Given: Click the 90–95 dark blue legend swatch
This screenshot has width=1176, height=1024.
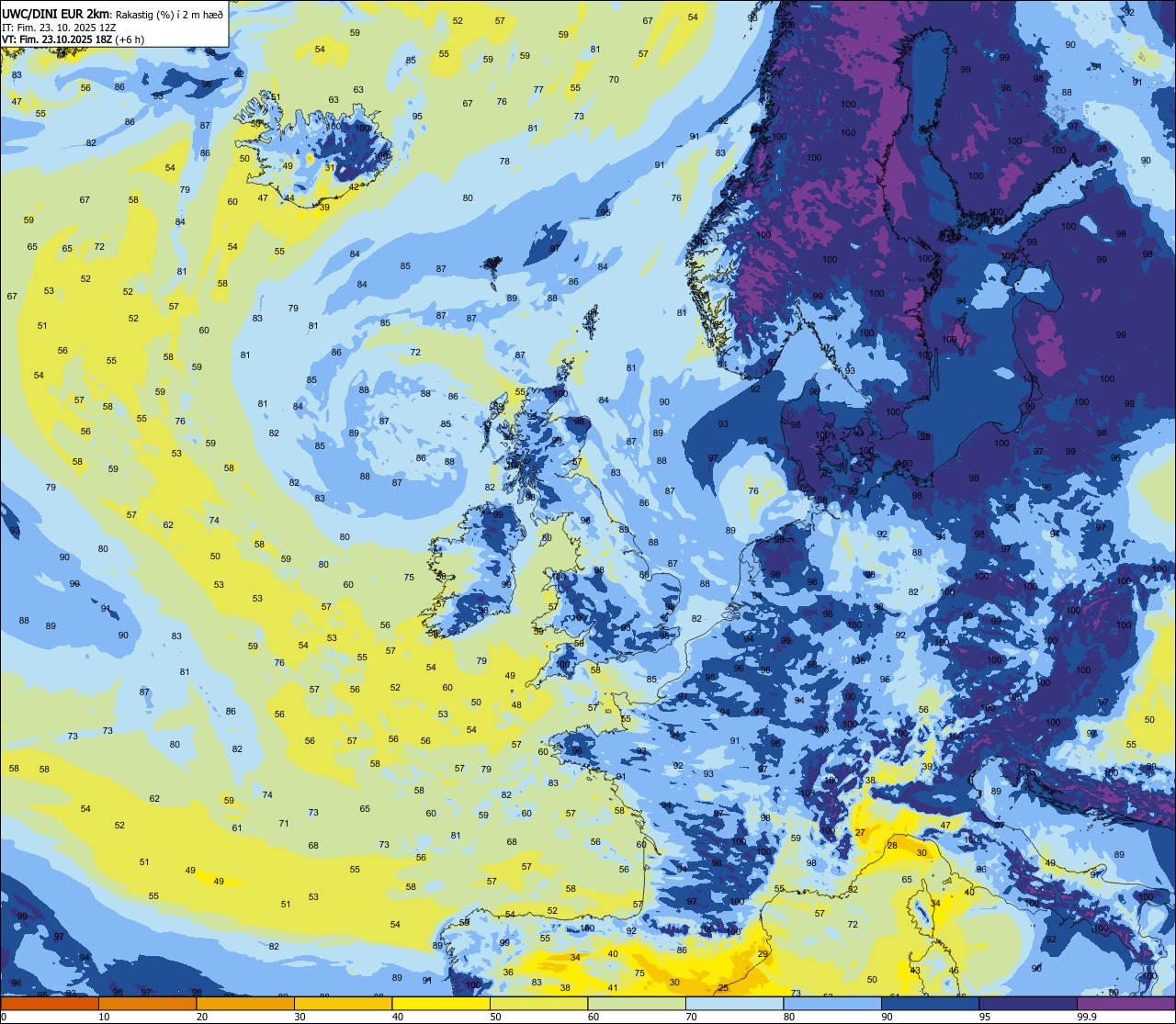Looking at the screenshot, I should point(930,1003).
